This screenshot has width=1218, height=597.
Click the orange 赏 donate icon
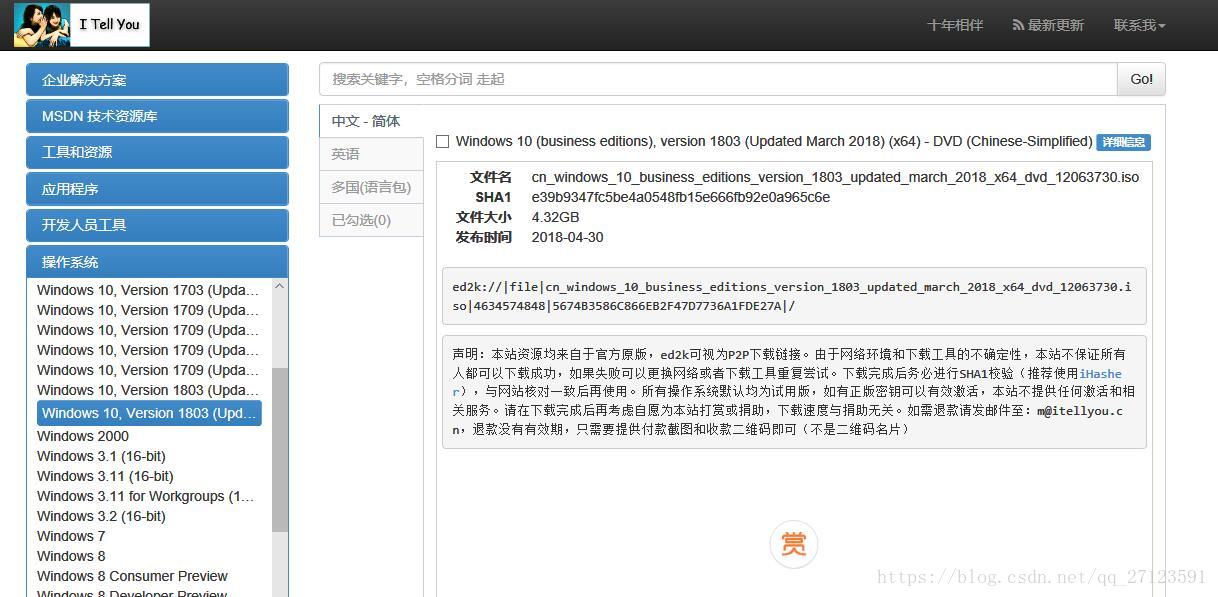pos(794,544)
